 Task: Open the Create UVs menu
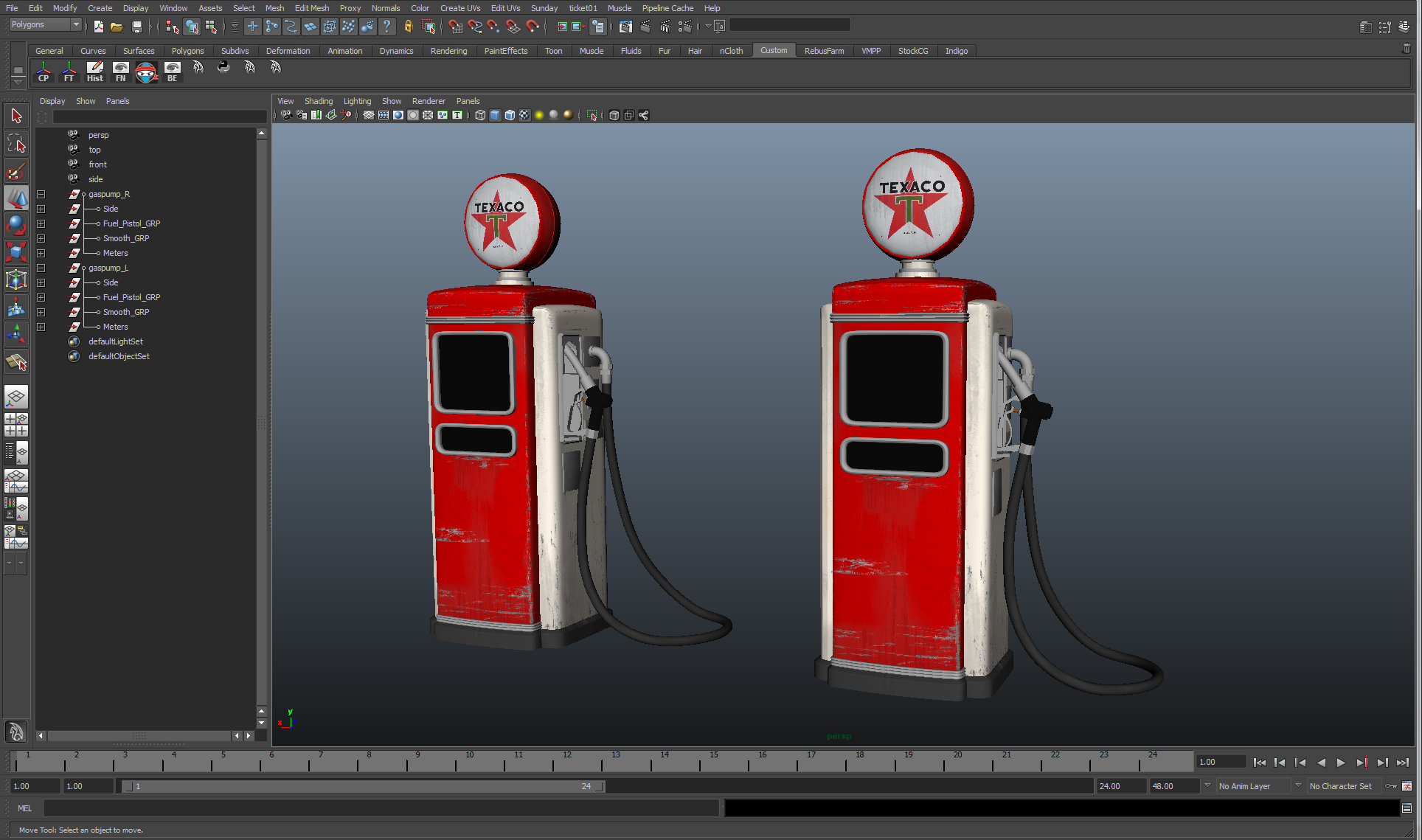click(460, 8)
